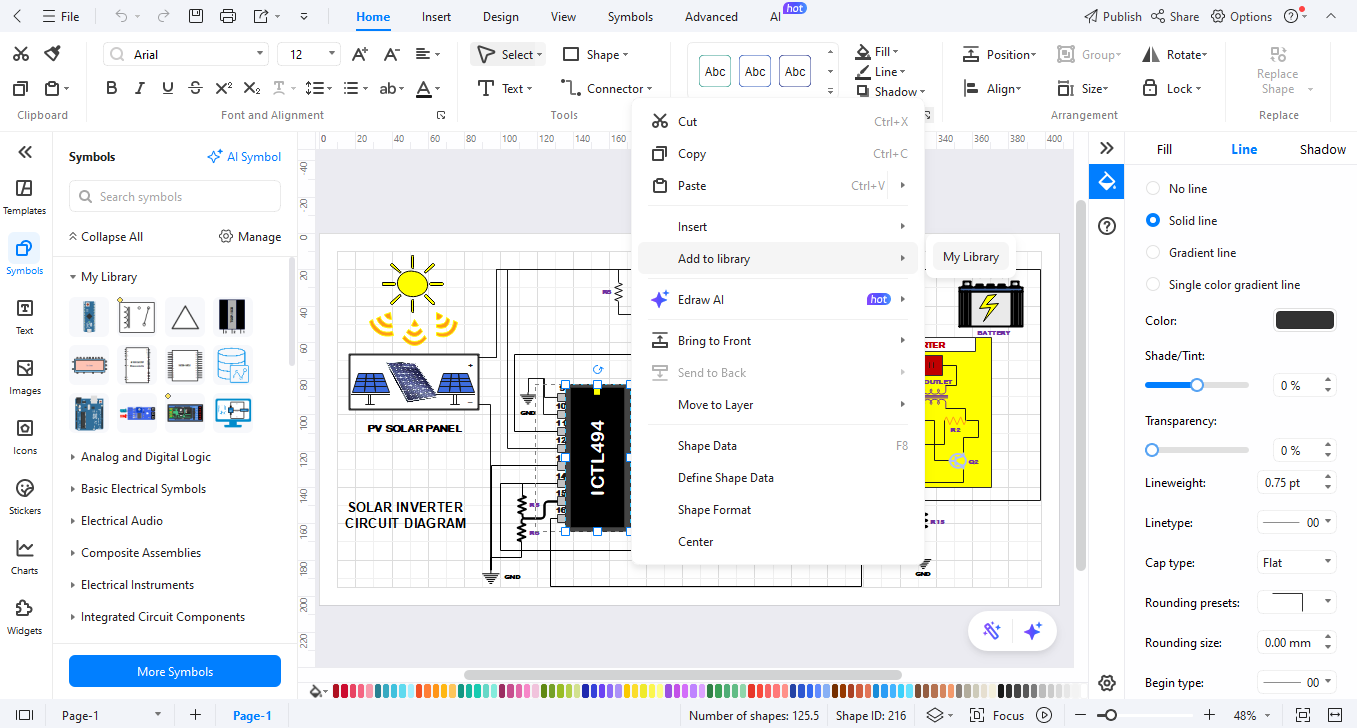
Task: Toggle Underline formatting
Action: [168, 88]
